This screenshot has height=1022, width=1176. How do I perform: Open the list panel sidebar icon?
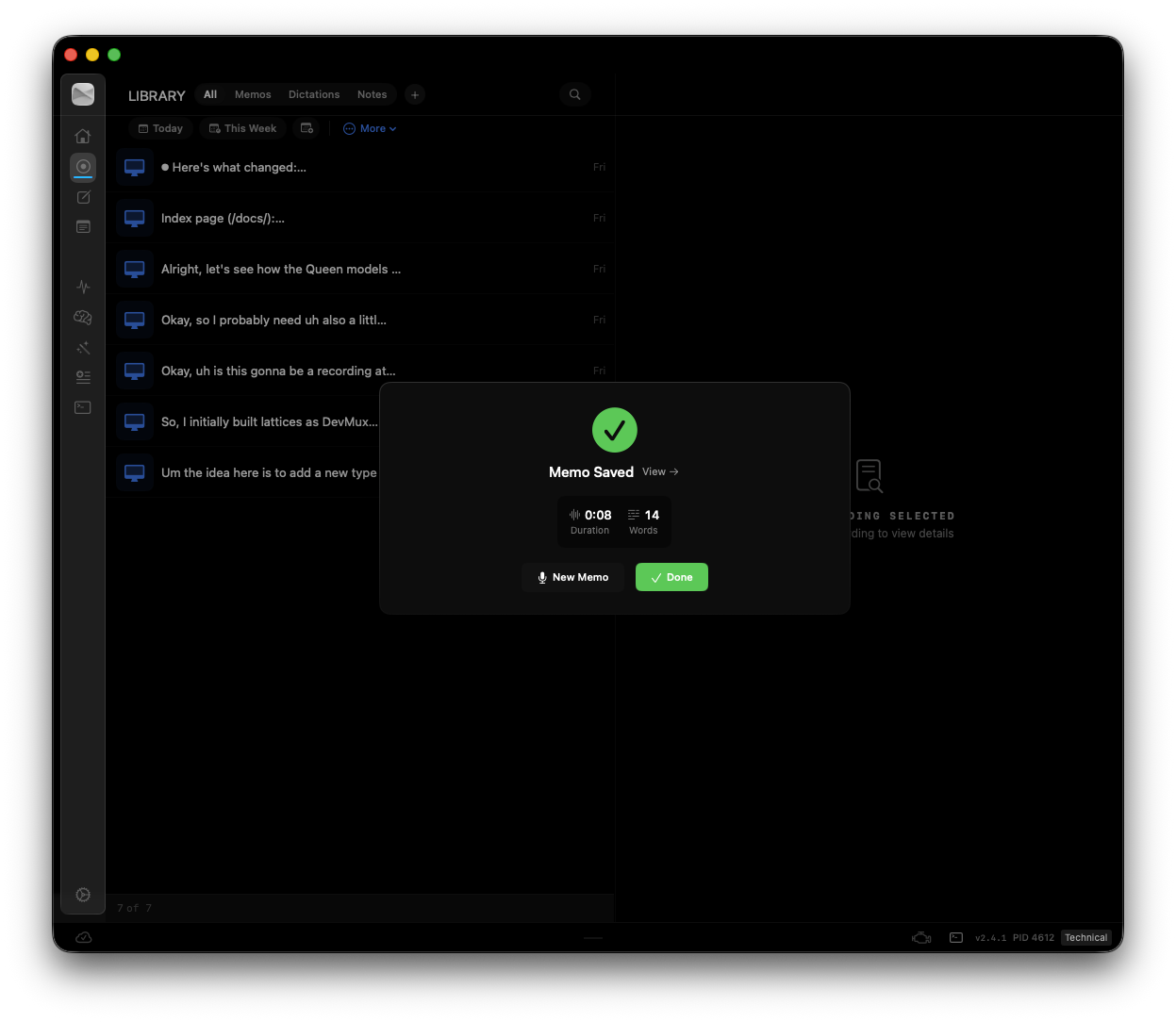pyautogui.click(x=83, y=227)
